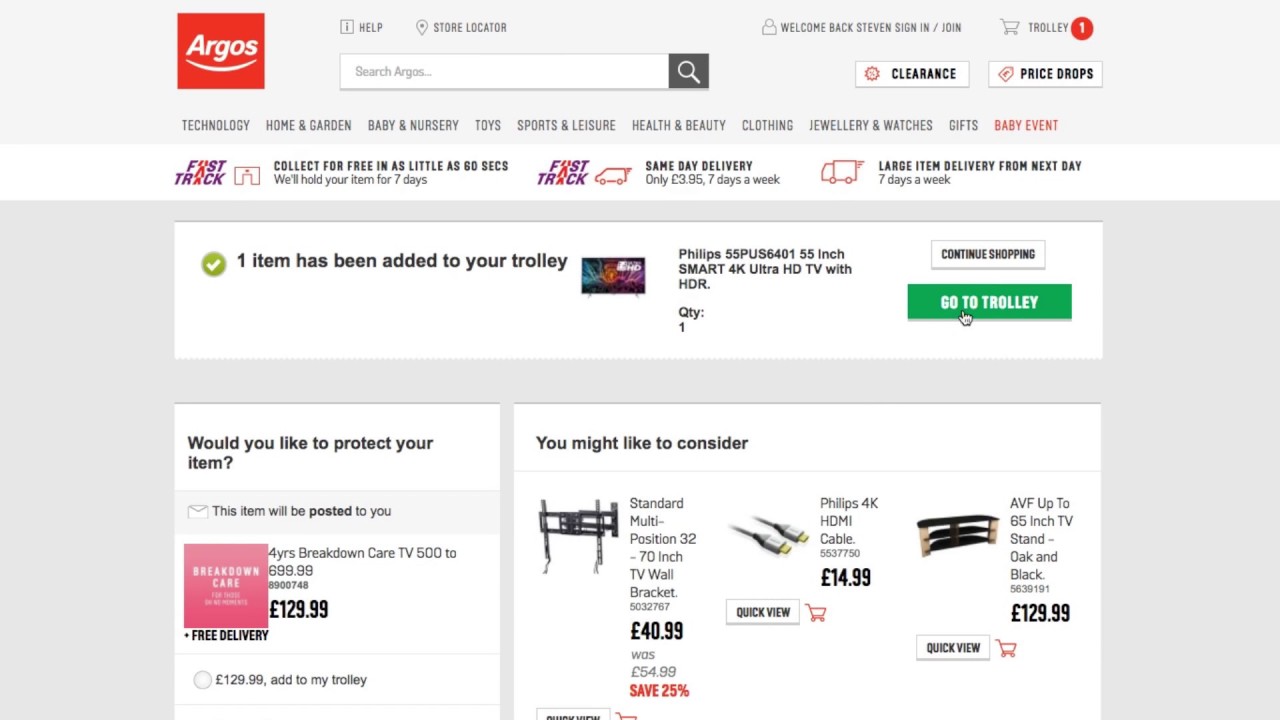Open the trolley cart icon in header

(x=1010, y=28)
